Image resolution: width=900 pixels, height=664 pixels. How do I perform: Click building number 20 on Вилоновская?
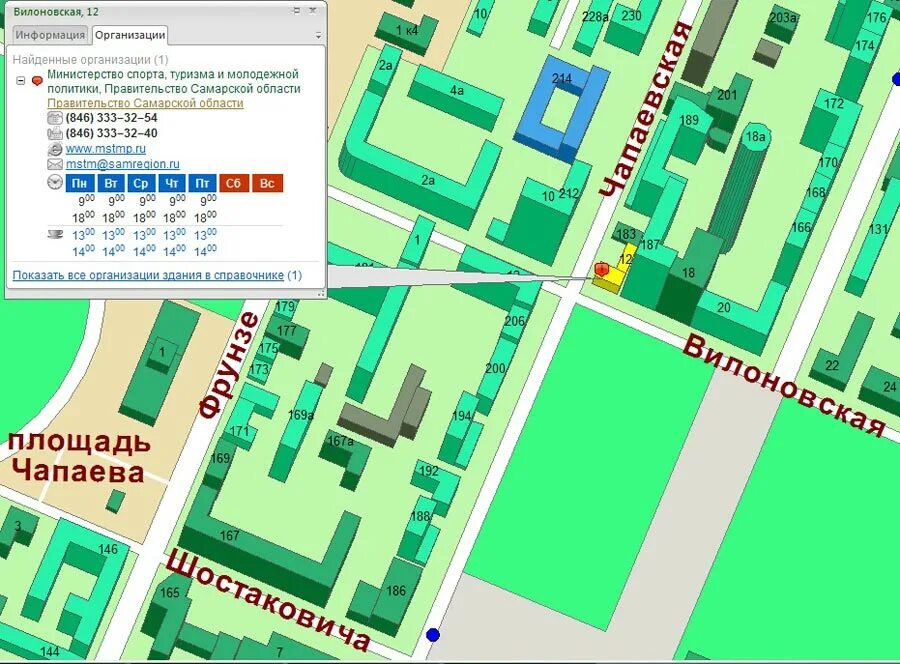coord(724,308)
